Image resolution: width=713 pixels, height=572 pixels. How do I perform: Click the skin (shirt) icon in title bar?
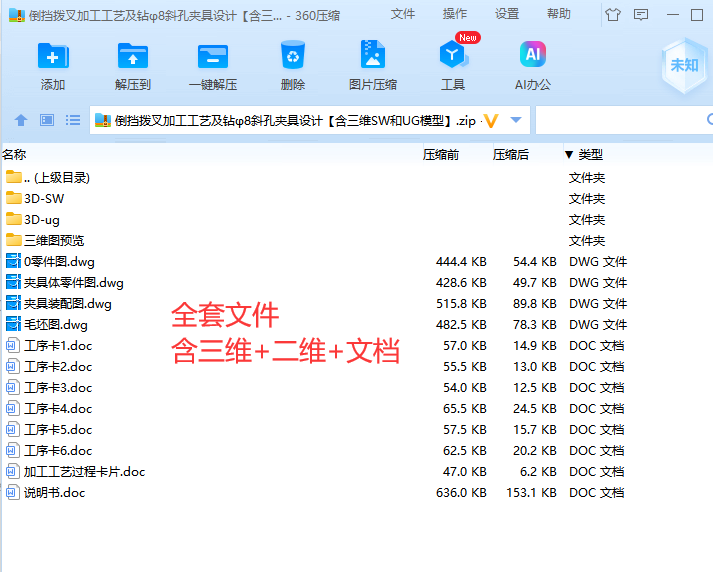[613, 15]
